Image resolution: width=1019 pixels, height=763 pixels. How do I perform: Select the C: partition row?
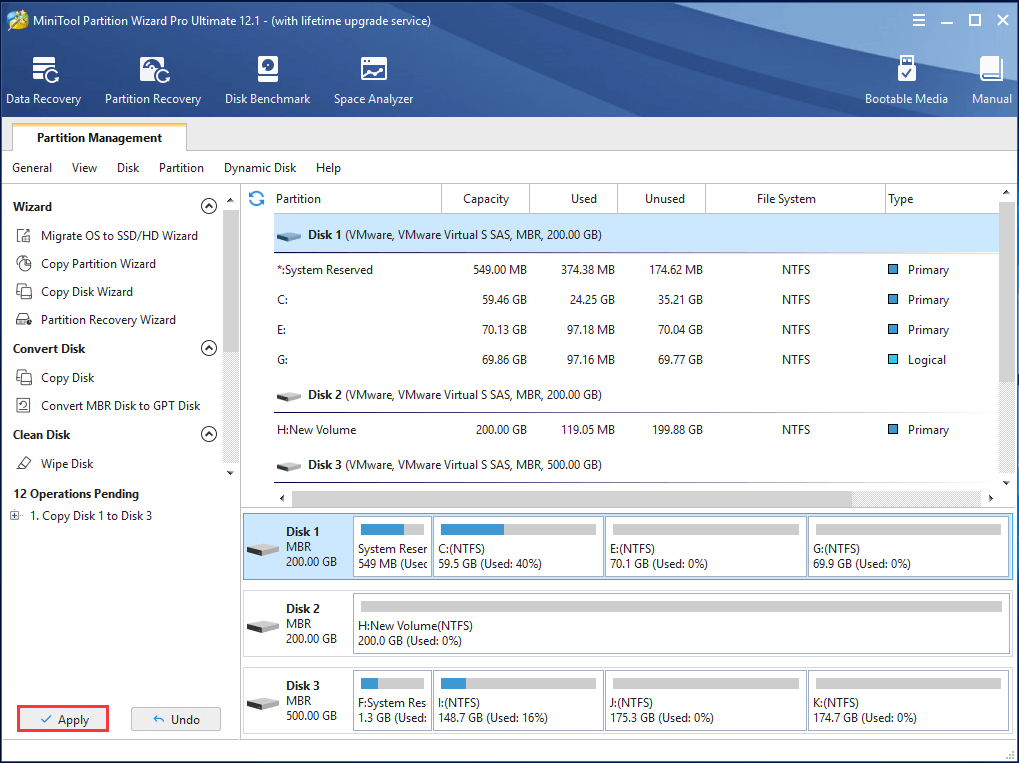636,300
